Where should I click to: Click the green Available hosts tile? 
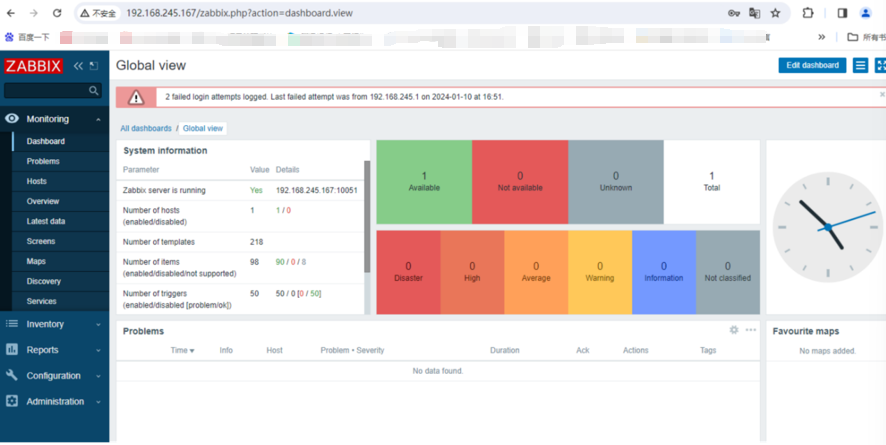[424, 182]
